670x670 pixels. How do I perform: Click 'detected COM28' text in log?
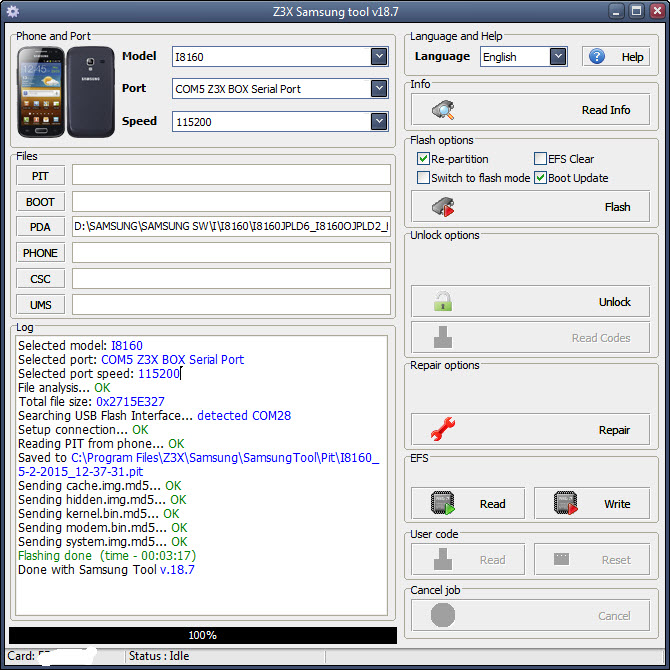[x=244, y=415]
